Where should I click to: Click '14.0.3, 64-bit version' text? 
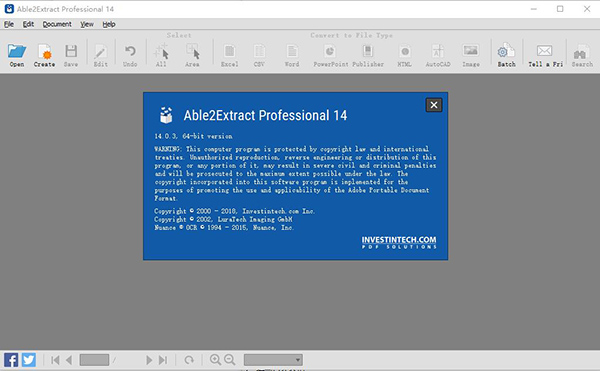(193, 136)
